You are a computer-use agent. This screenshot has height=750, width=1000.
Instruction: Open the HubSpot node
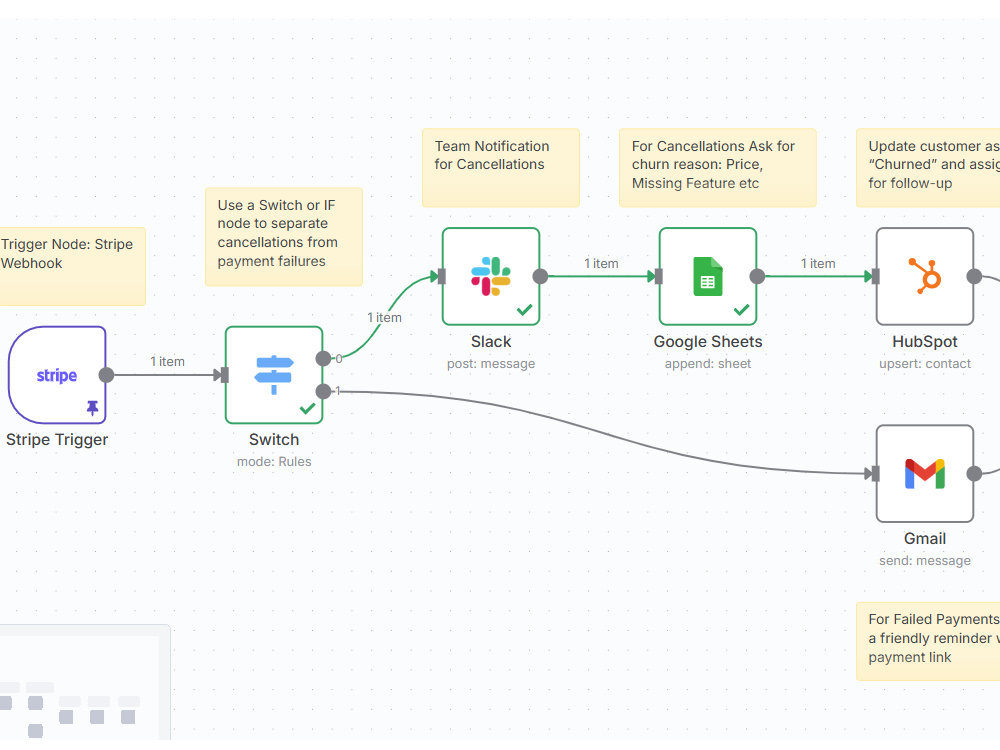click(x=925, y=276)
